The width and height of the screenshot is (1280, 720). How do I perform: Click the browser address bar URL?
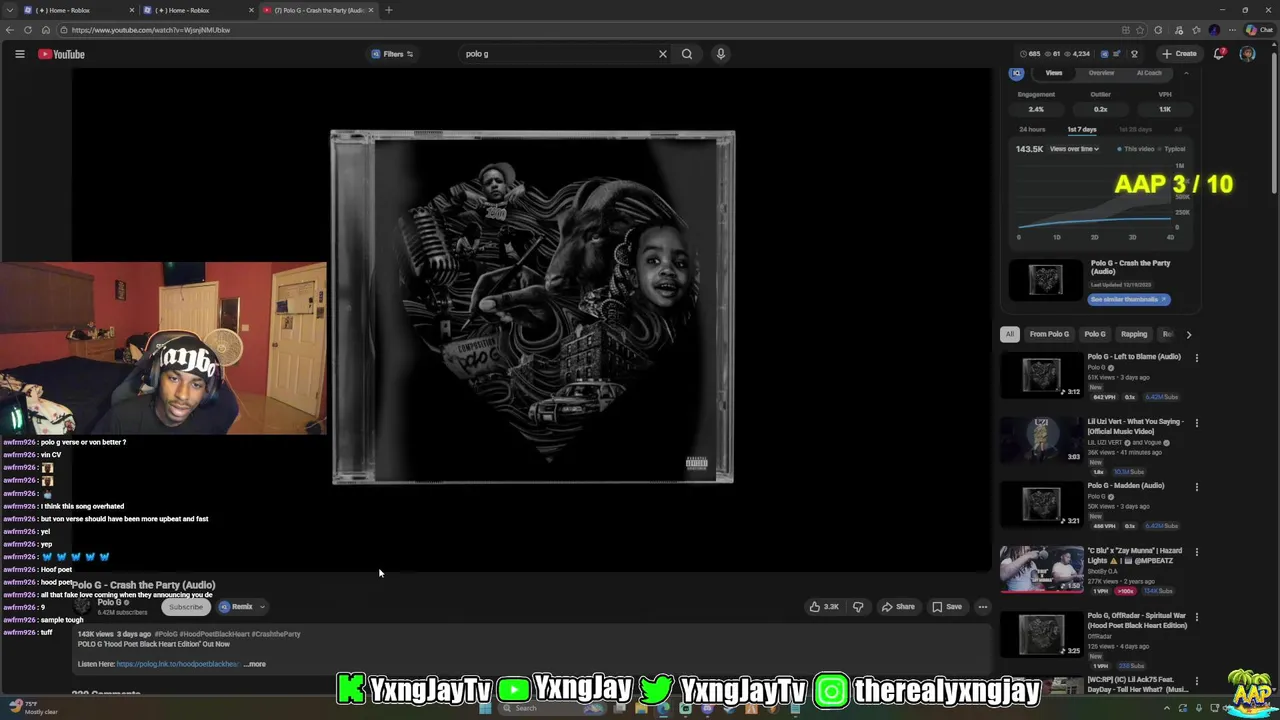click(150, 30)
